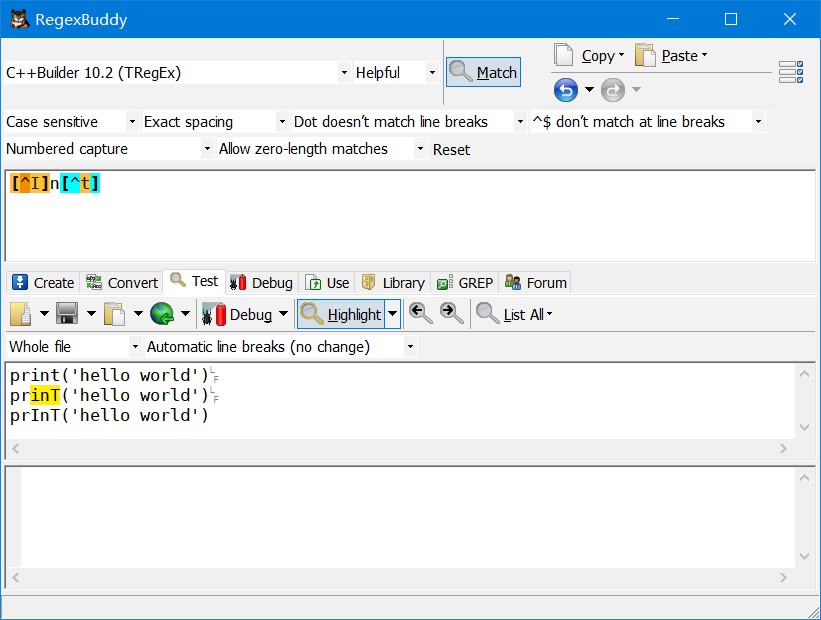Open the Paste dropdown arrow

click(x=704, y=55)
